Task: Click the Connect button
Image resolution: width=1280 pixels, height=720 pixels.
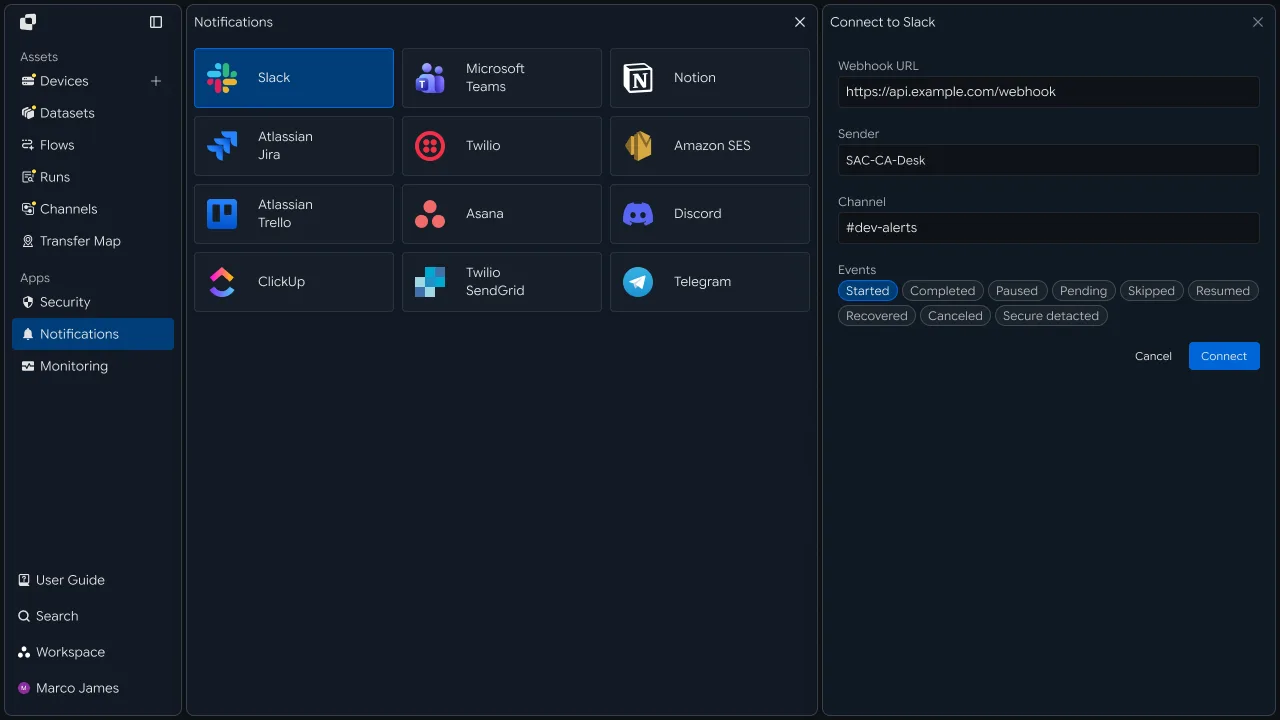Action: (1224, 356)
